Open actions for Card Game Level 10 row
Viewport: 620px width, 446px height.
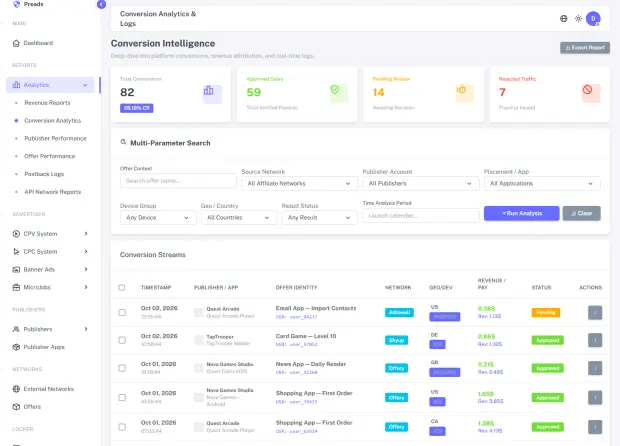pos(595,340)
